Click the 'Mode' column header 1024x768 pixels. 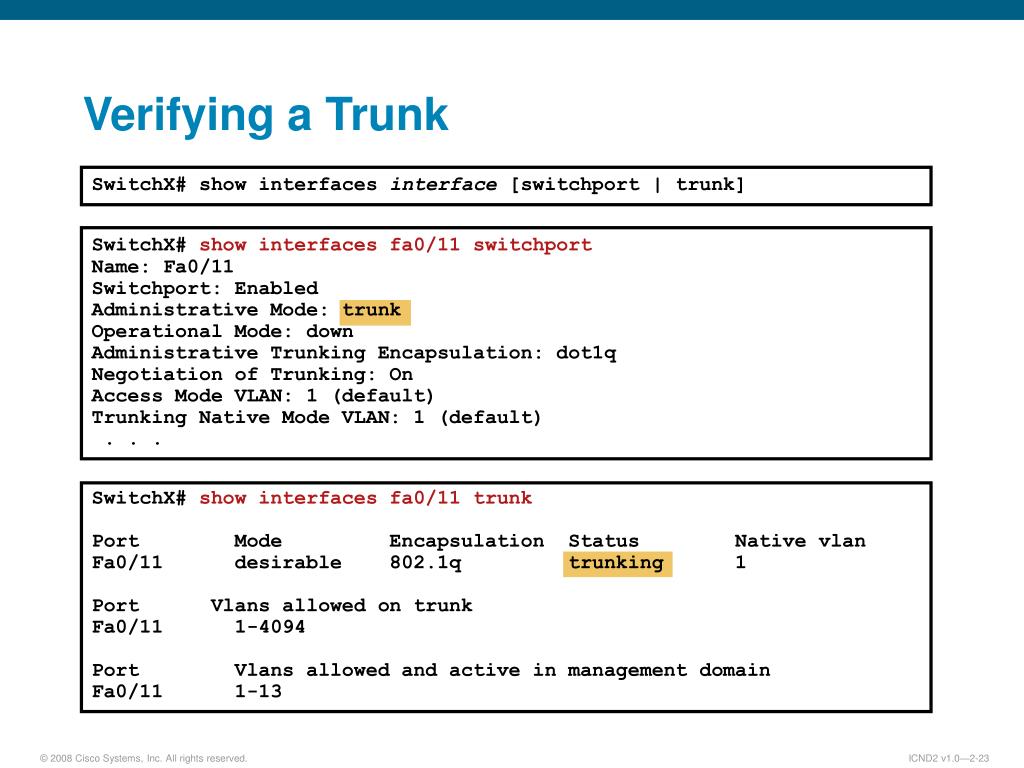tap(257, 541)
